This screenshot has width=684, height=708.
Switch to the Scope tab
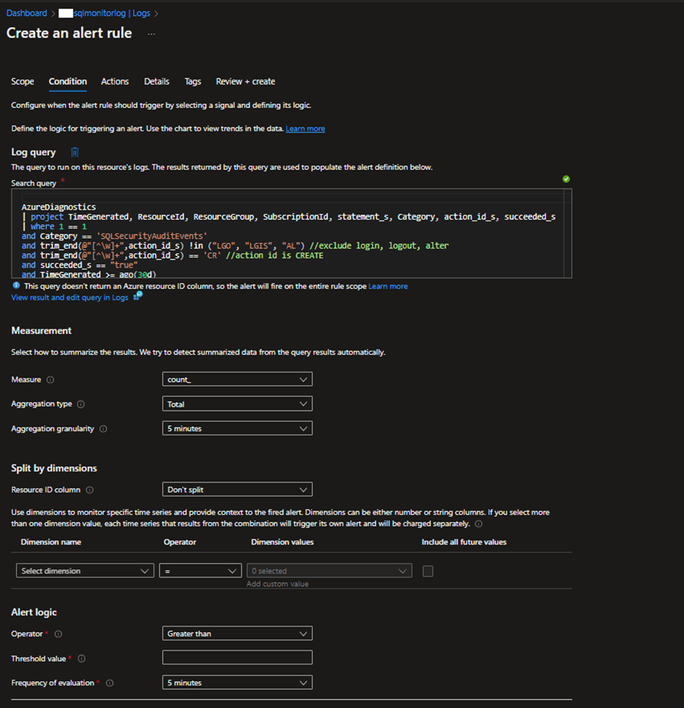23,82
